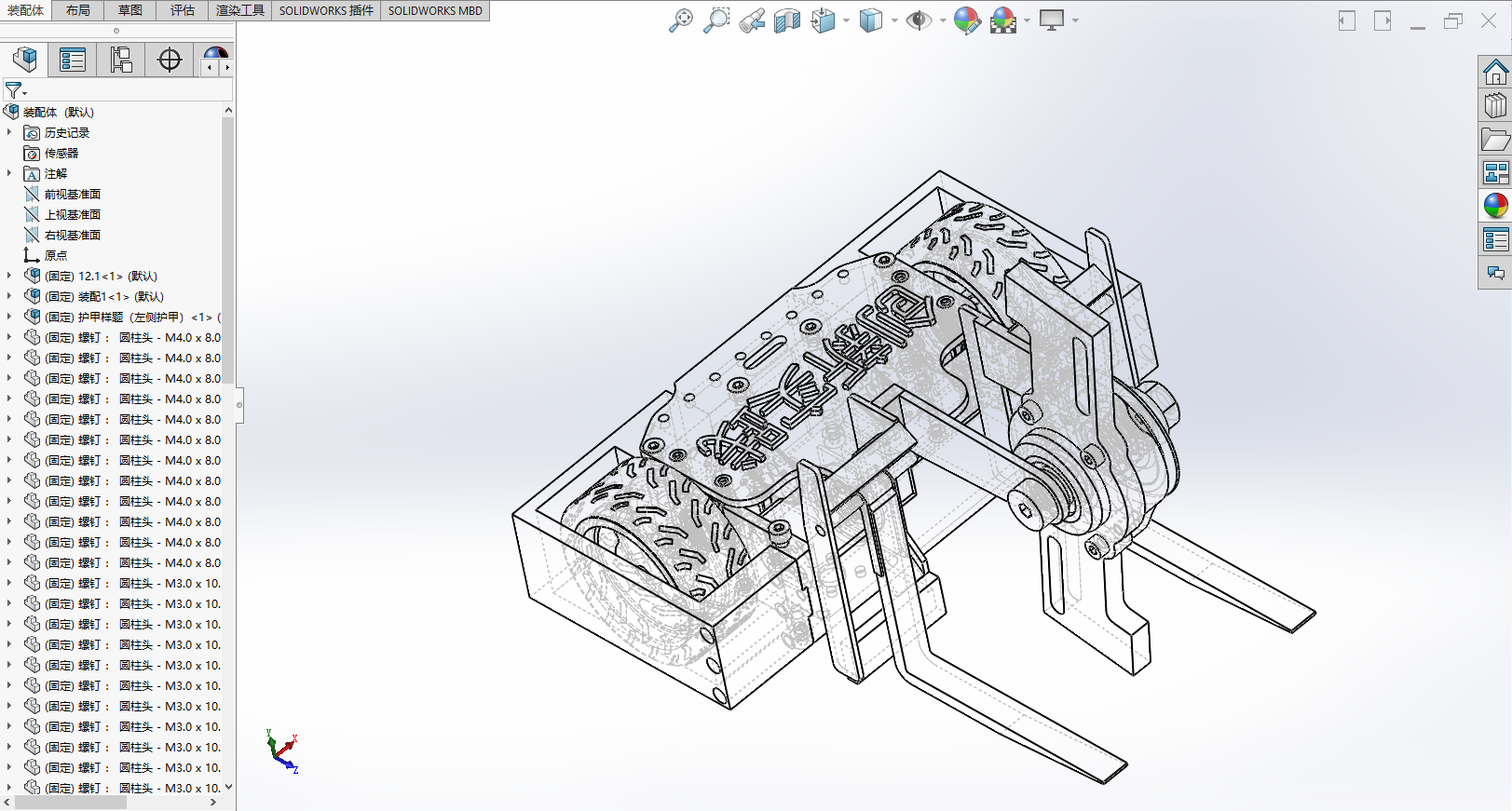Click the Edit Appearance color ball icon

(x=967, y=20)
